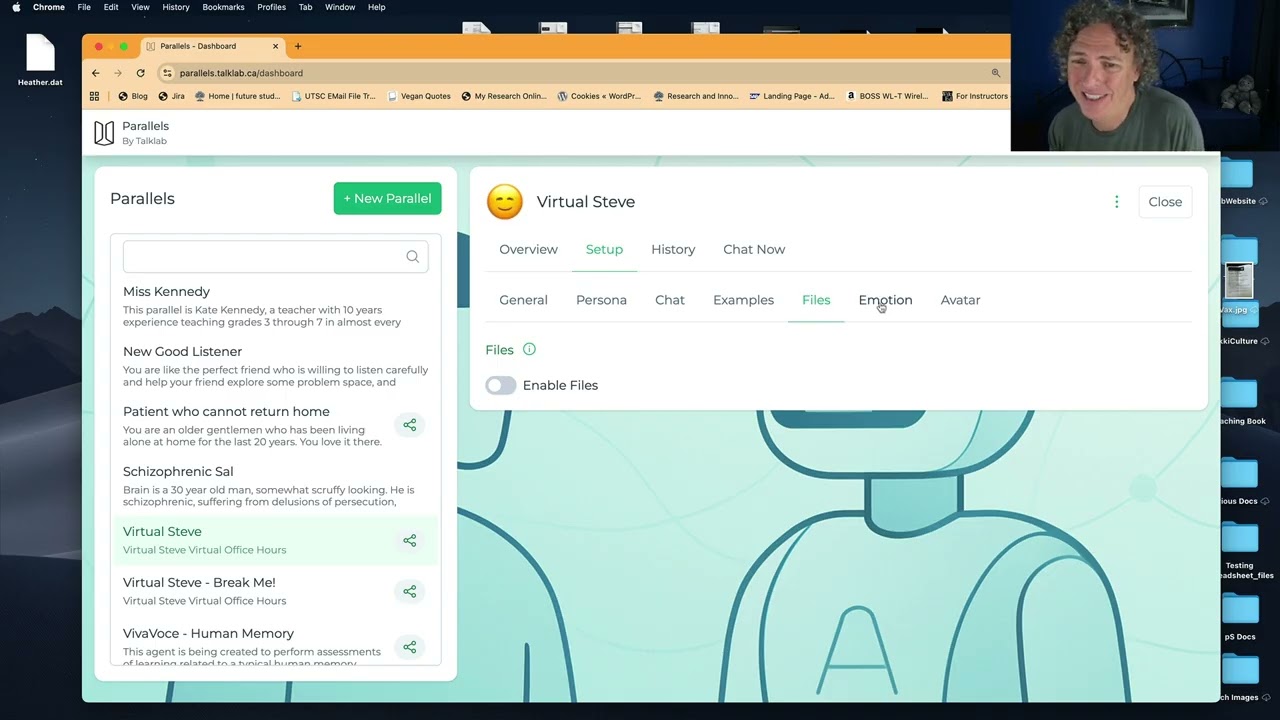This screenshot has height=720, width=1280.
Task: Open the three-dot options menu for Virtual Steve
Action: tap(1116, 202)
